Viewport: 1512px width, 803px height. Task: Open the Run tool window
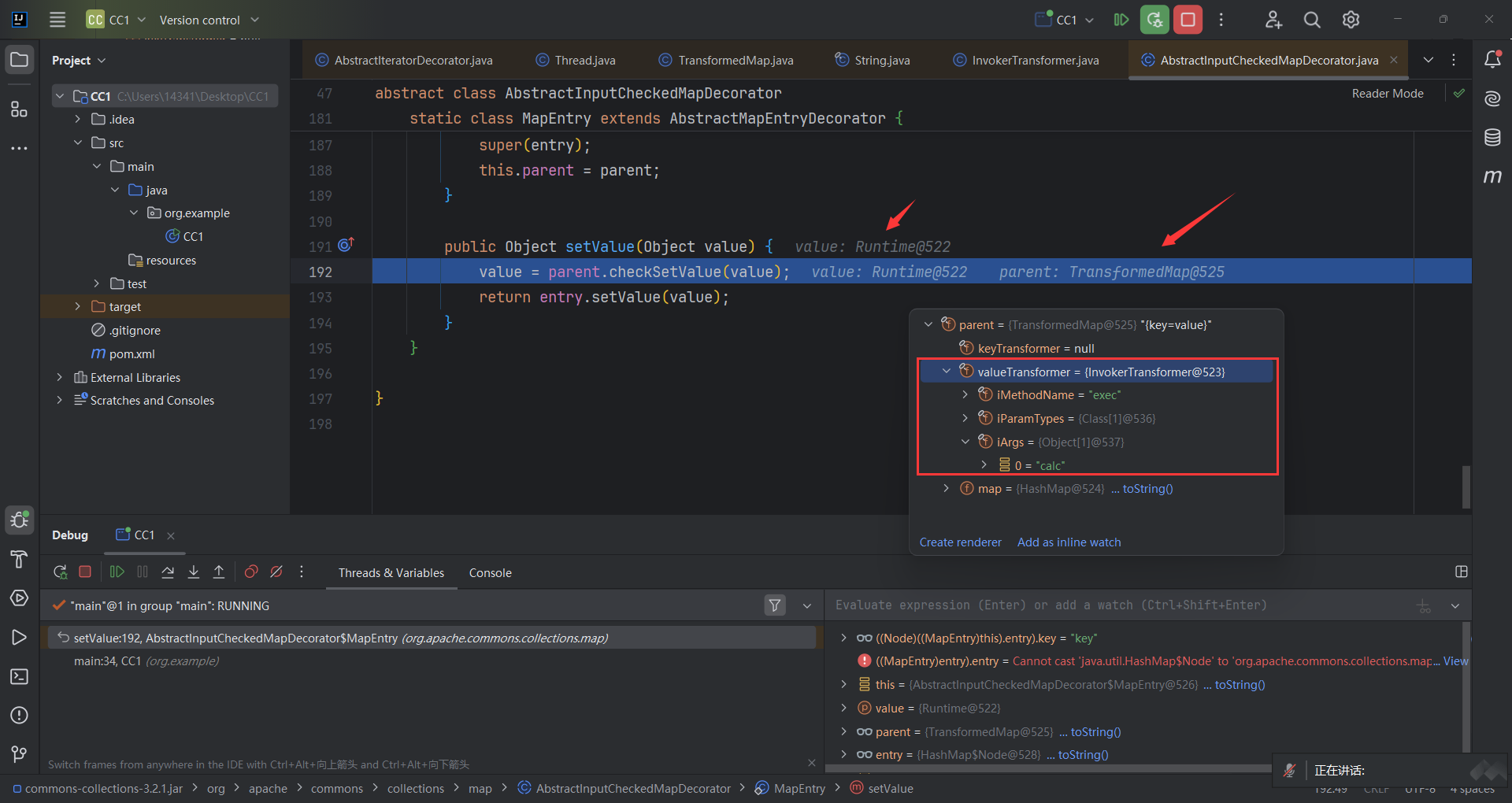[x=20, y=638]
